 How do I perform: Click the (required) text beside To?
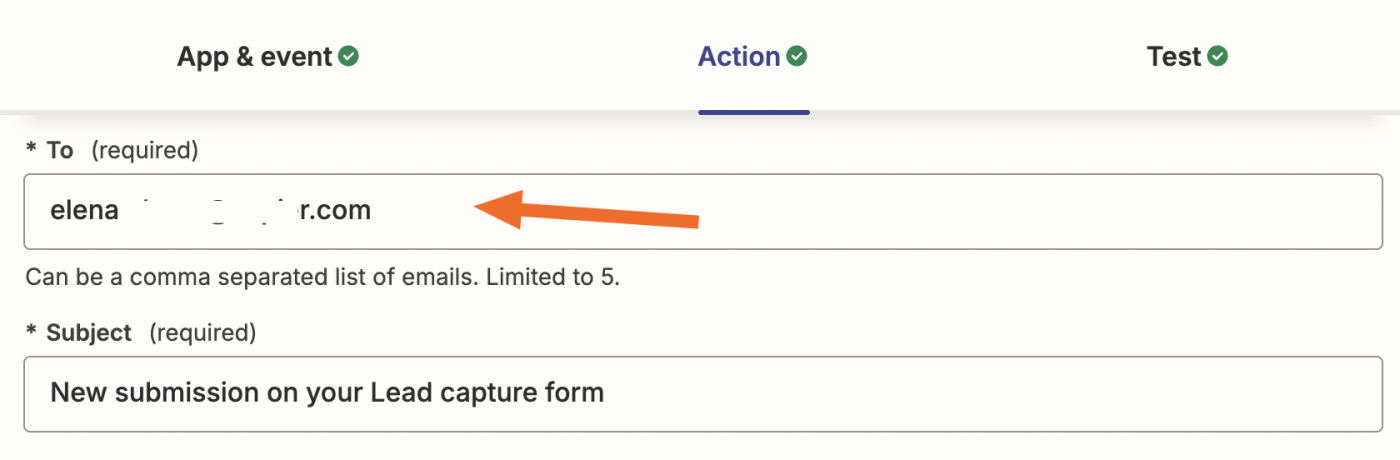(x=145, y=151)
